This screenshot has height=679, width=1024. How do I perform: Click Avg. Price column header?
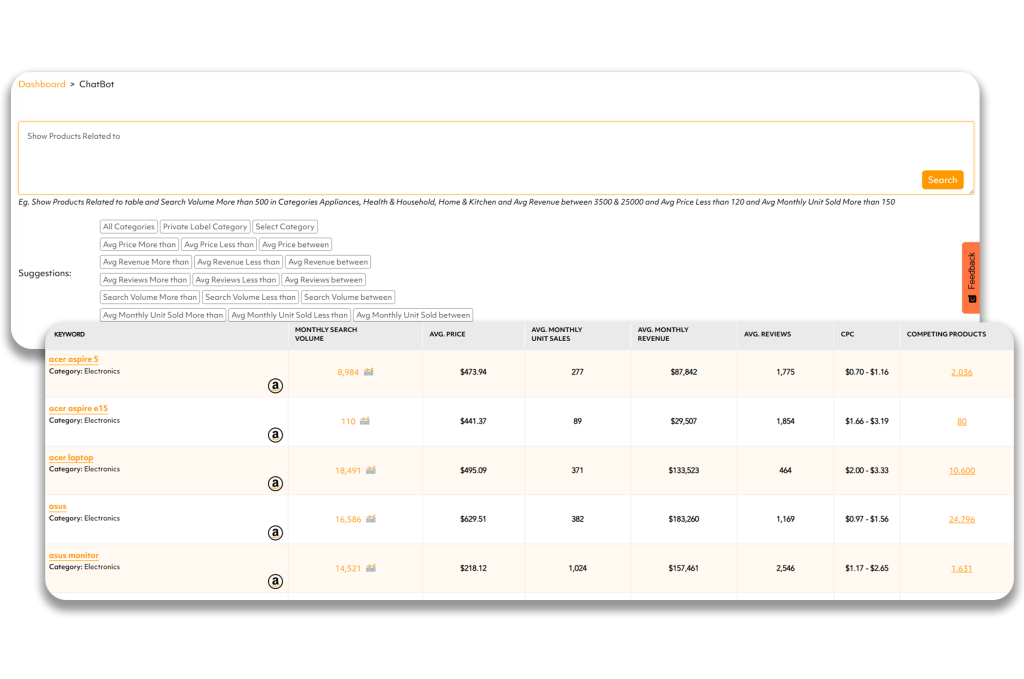point(447,334)
